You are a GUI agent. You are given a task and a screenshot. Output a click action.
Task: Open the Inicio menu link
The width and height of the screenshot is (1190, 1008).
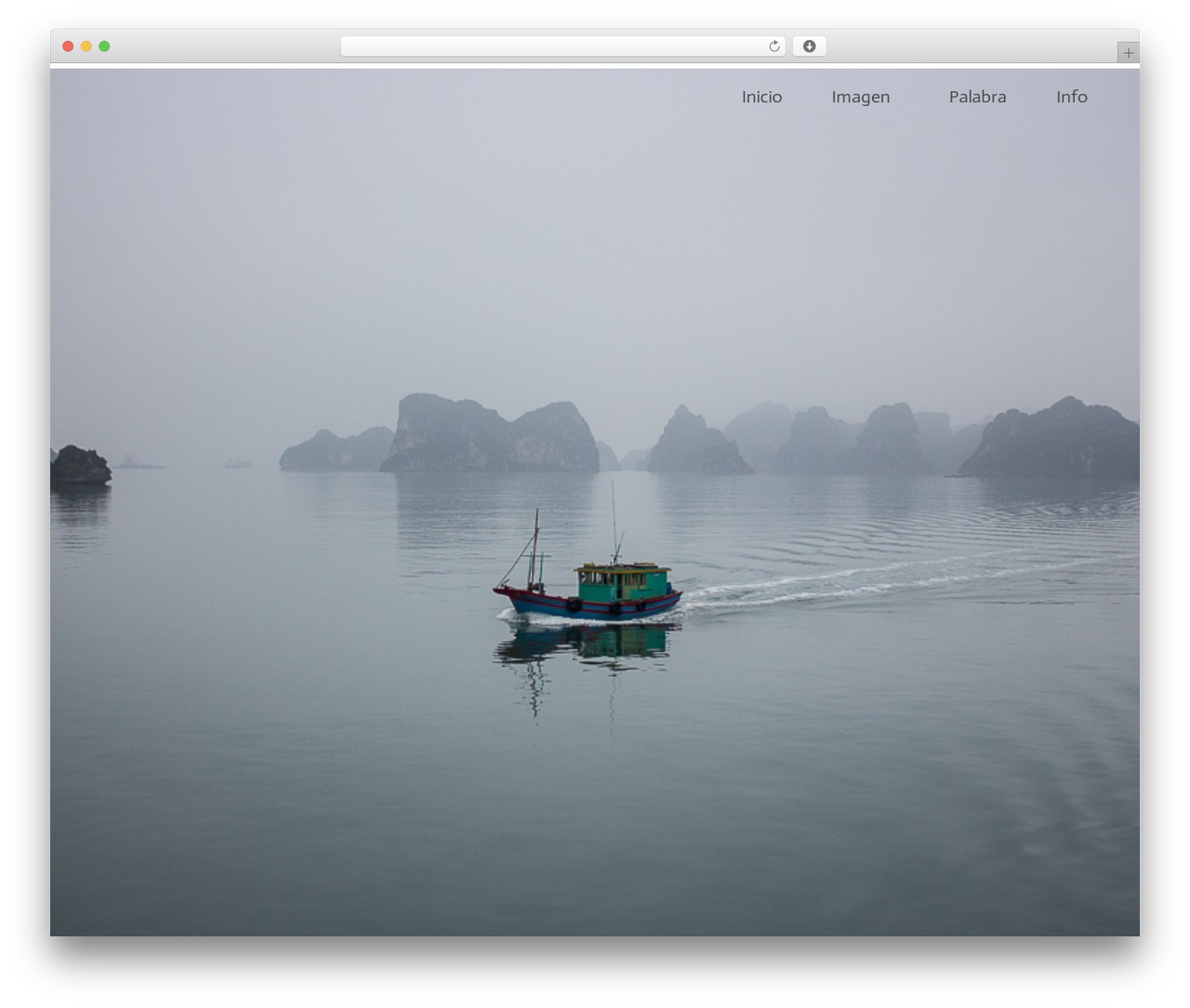point(761,97)
